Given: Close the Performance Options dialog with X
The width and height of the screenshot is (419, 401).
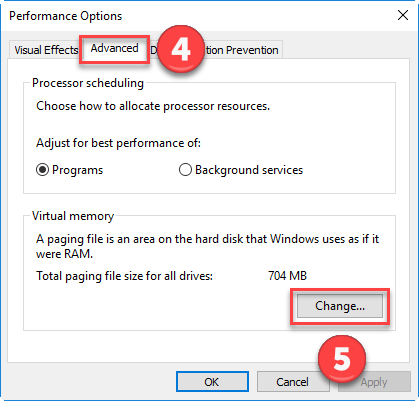Looking at the screenshot, I should click(403, 15).
